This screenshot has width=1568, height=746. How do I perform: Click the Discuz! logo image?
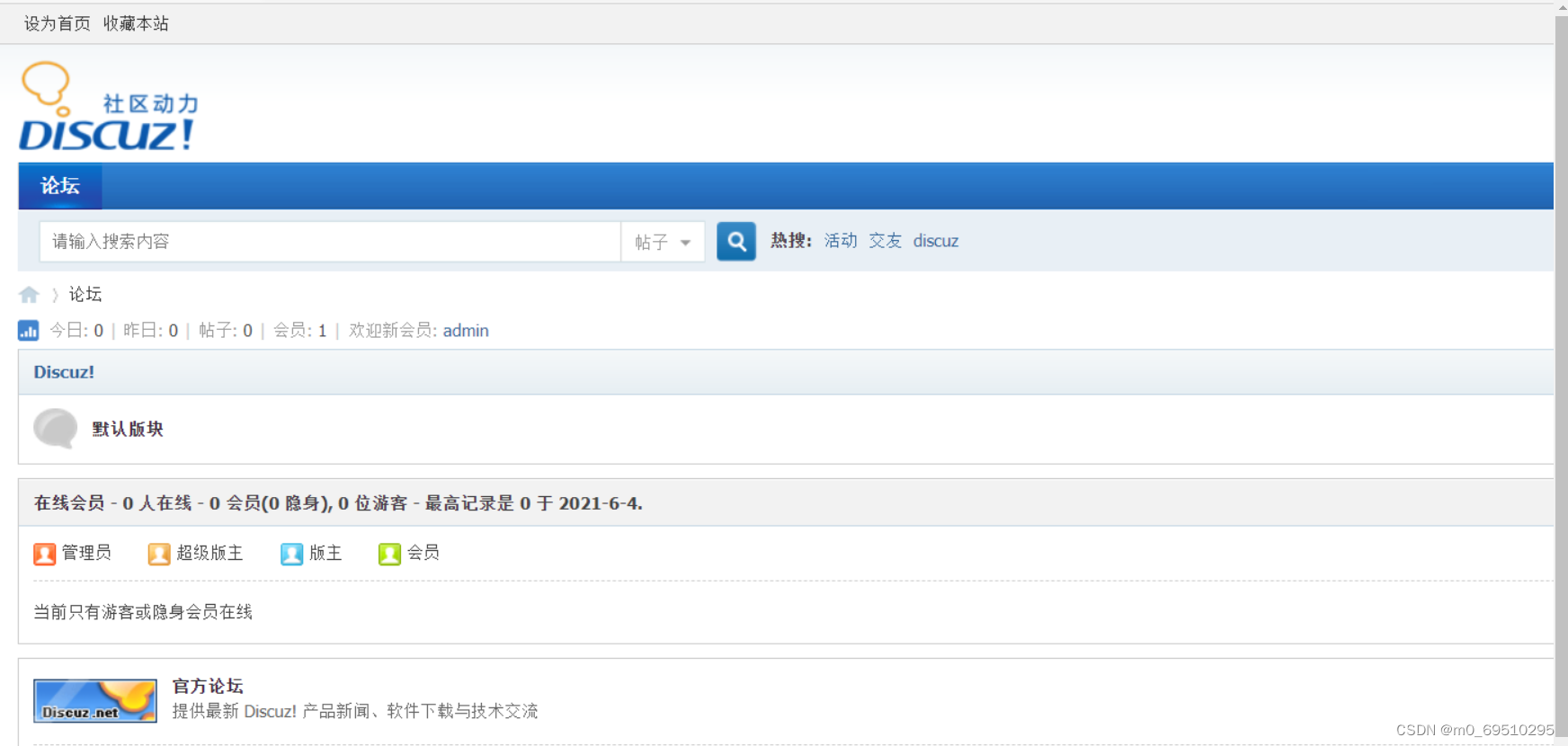point(108,106)
